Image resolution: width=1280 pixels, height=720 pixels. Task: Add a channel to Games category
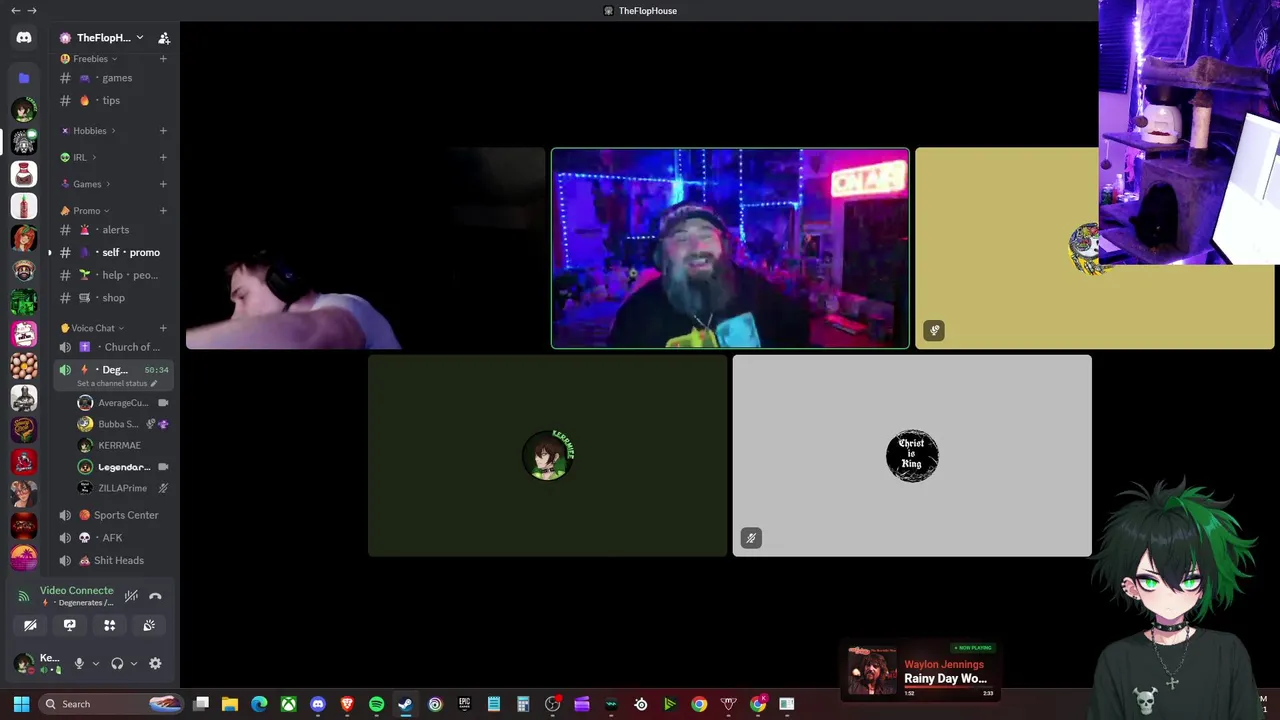click(163, 184)
